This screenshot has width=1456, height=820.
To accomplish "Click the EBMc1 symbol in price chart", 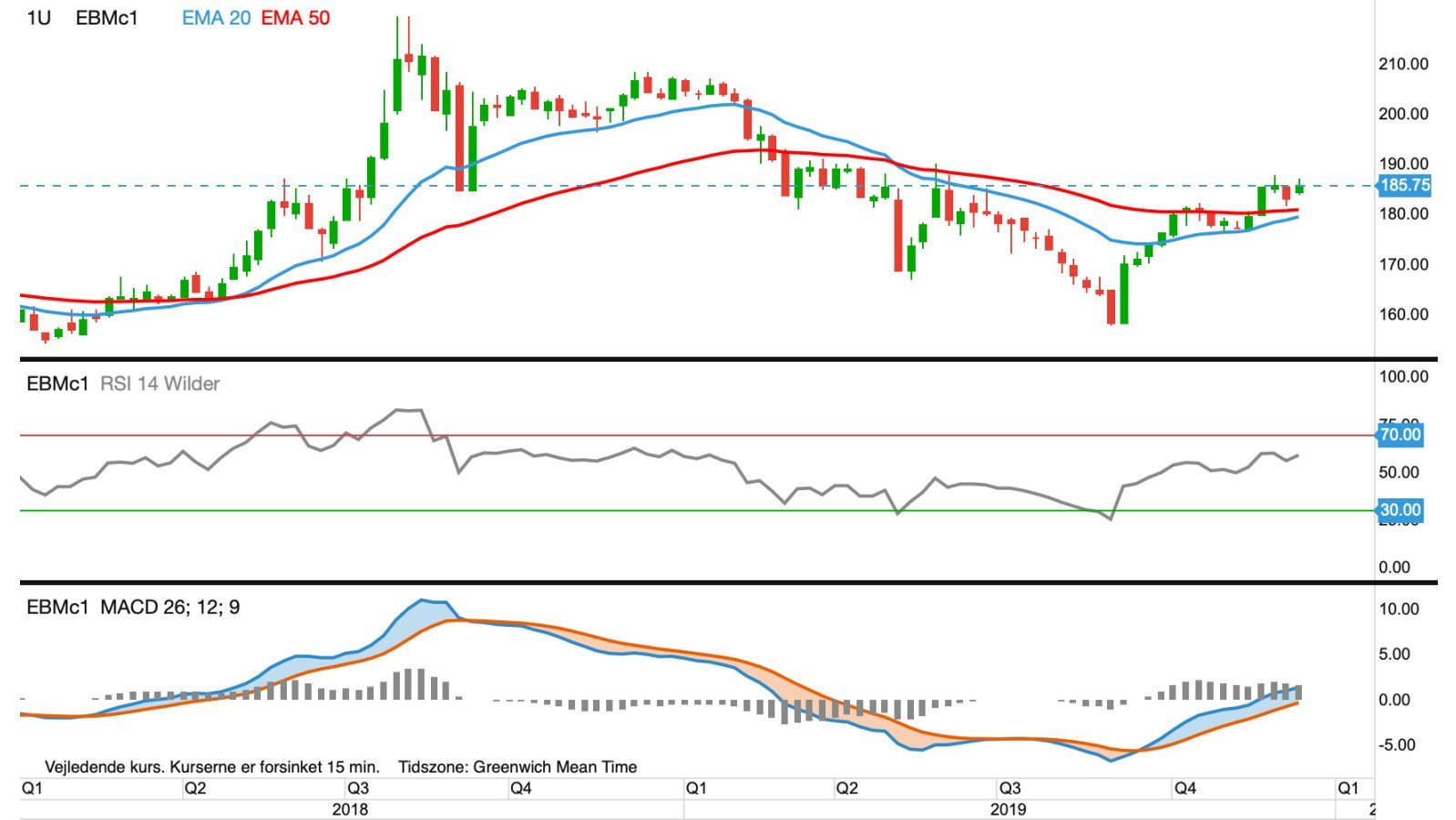I will click(x=107, y=17).
